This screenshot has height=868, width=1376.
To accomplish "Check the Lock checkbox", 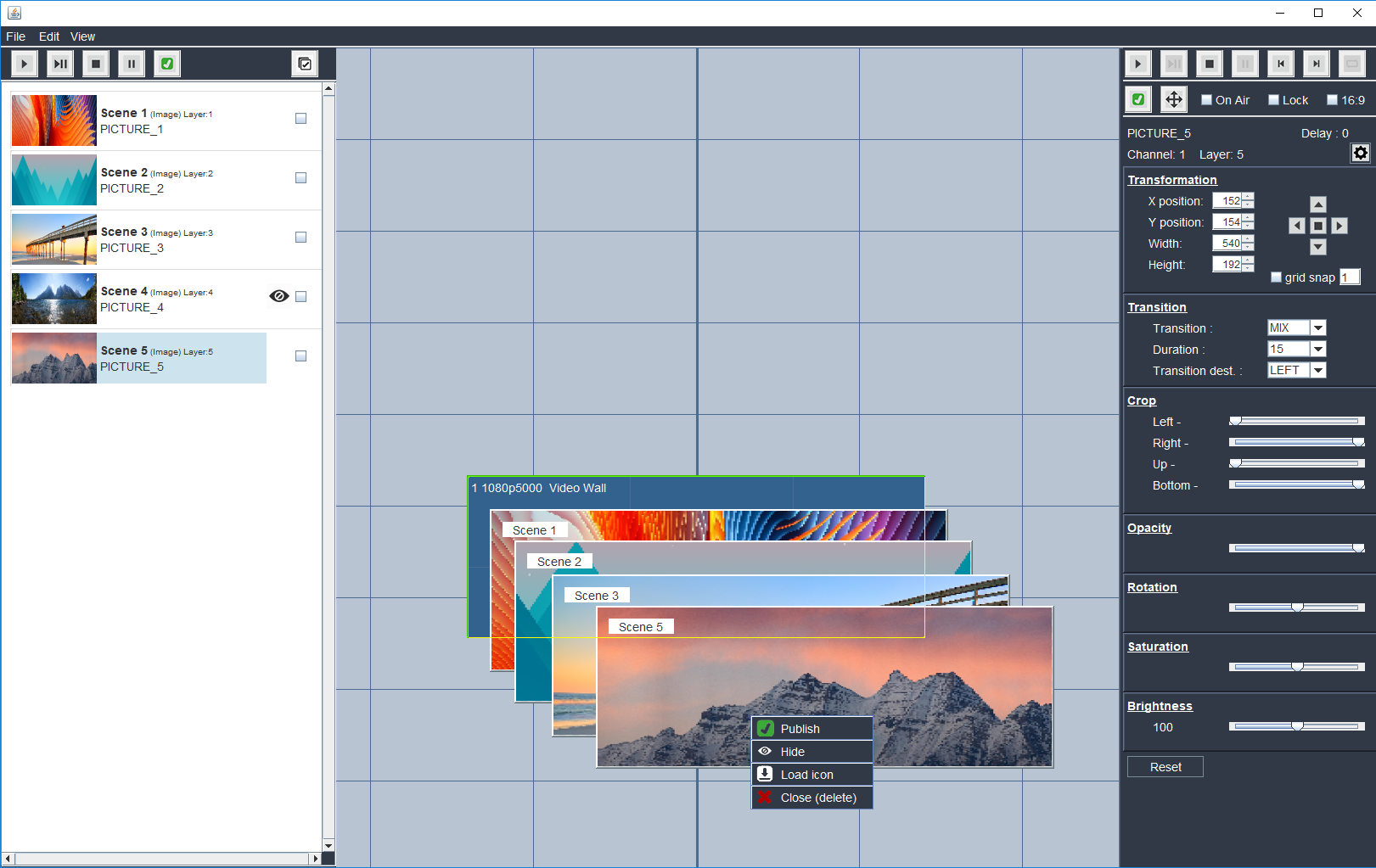I will pos(1273,100).
